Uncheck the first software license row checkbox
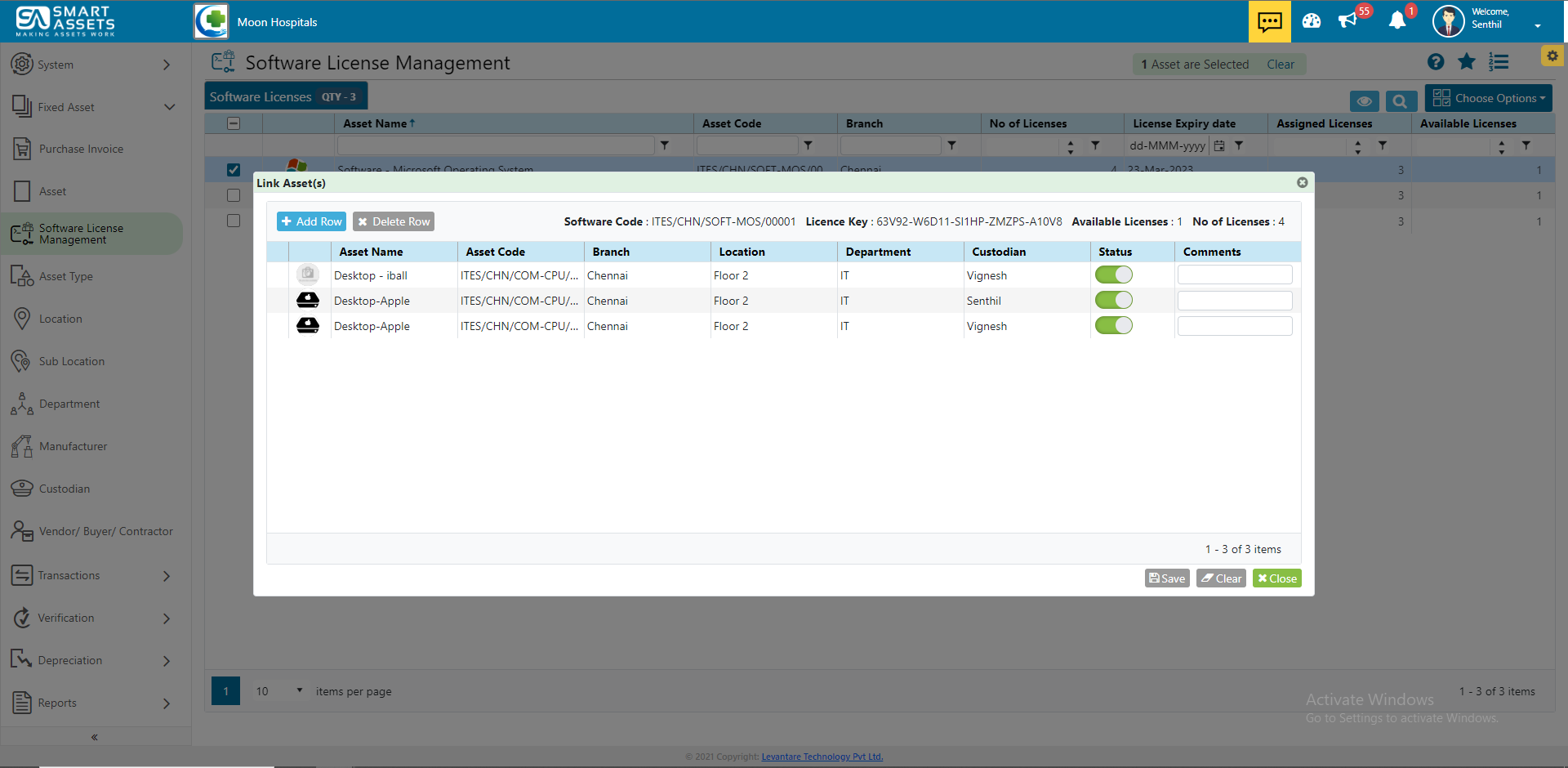This screenshot has height=768, width=1568. (234, 170)
